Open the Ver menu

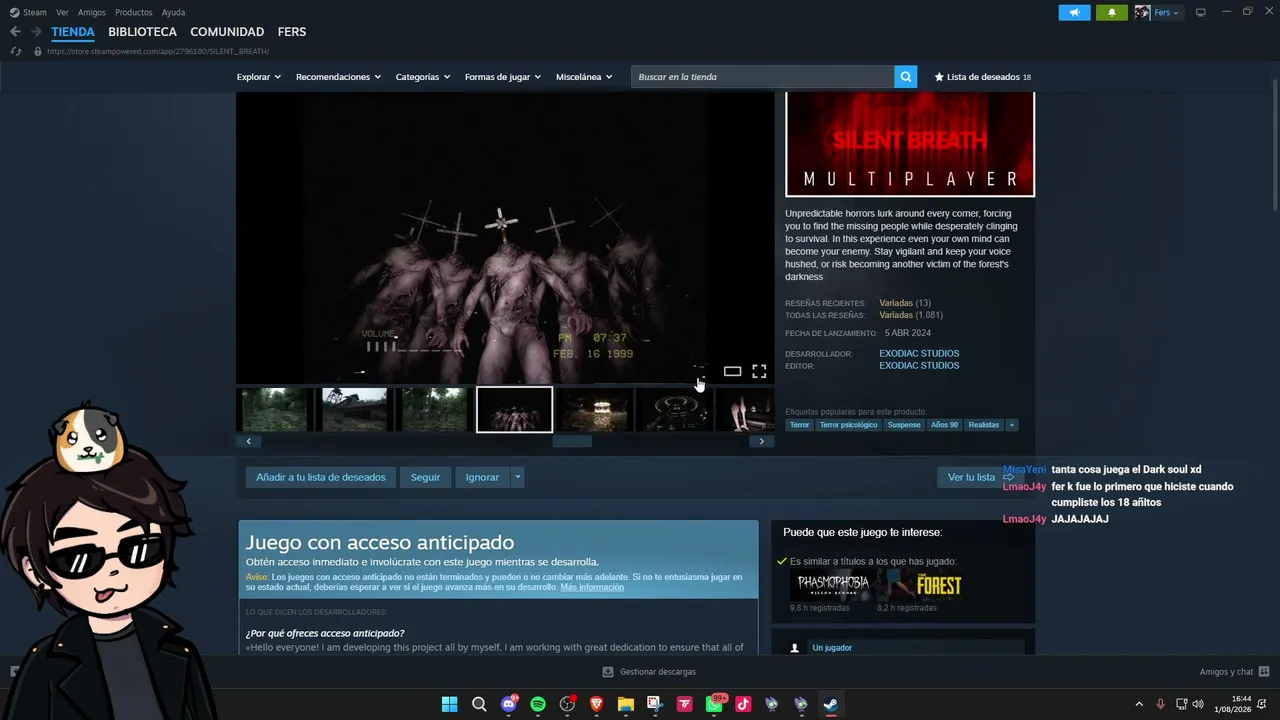[x=62, y=13]
